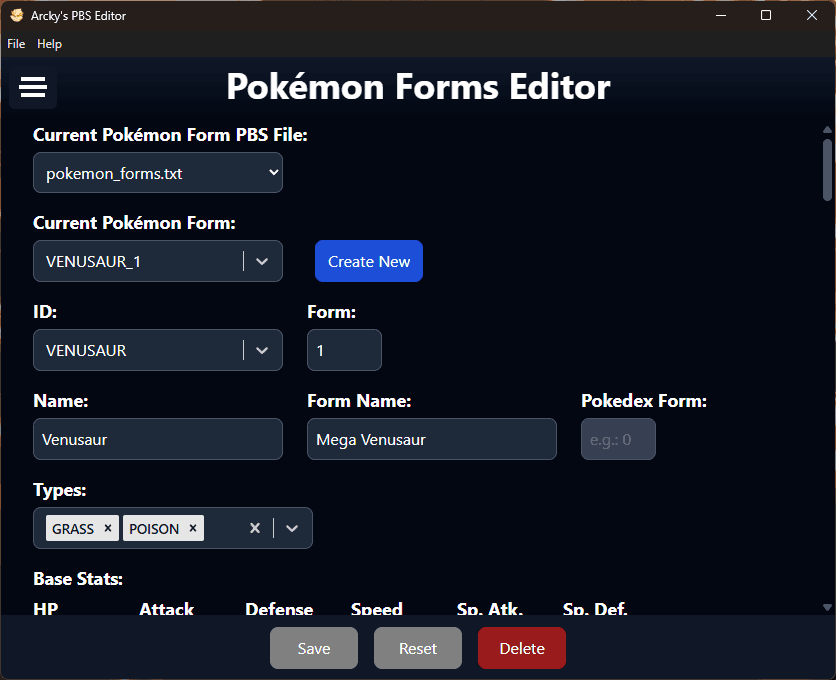Screen dimensions: 836x680
Task: Click the Form number field
Action: [x=344, y=350]
